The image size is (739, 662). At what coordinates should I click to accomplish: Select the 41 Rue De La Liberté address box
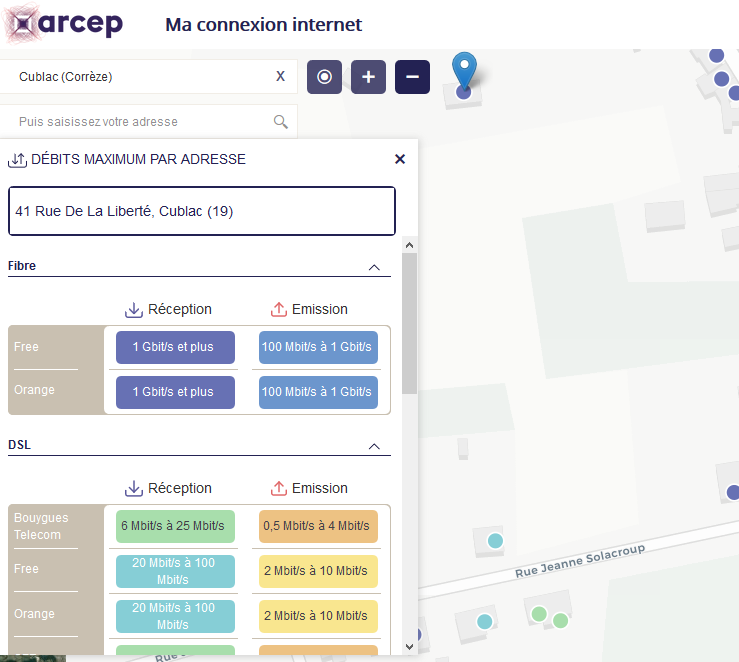(202, 211)
